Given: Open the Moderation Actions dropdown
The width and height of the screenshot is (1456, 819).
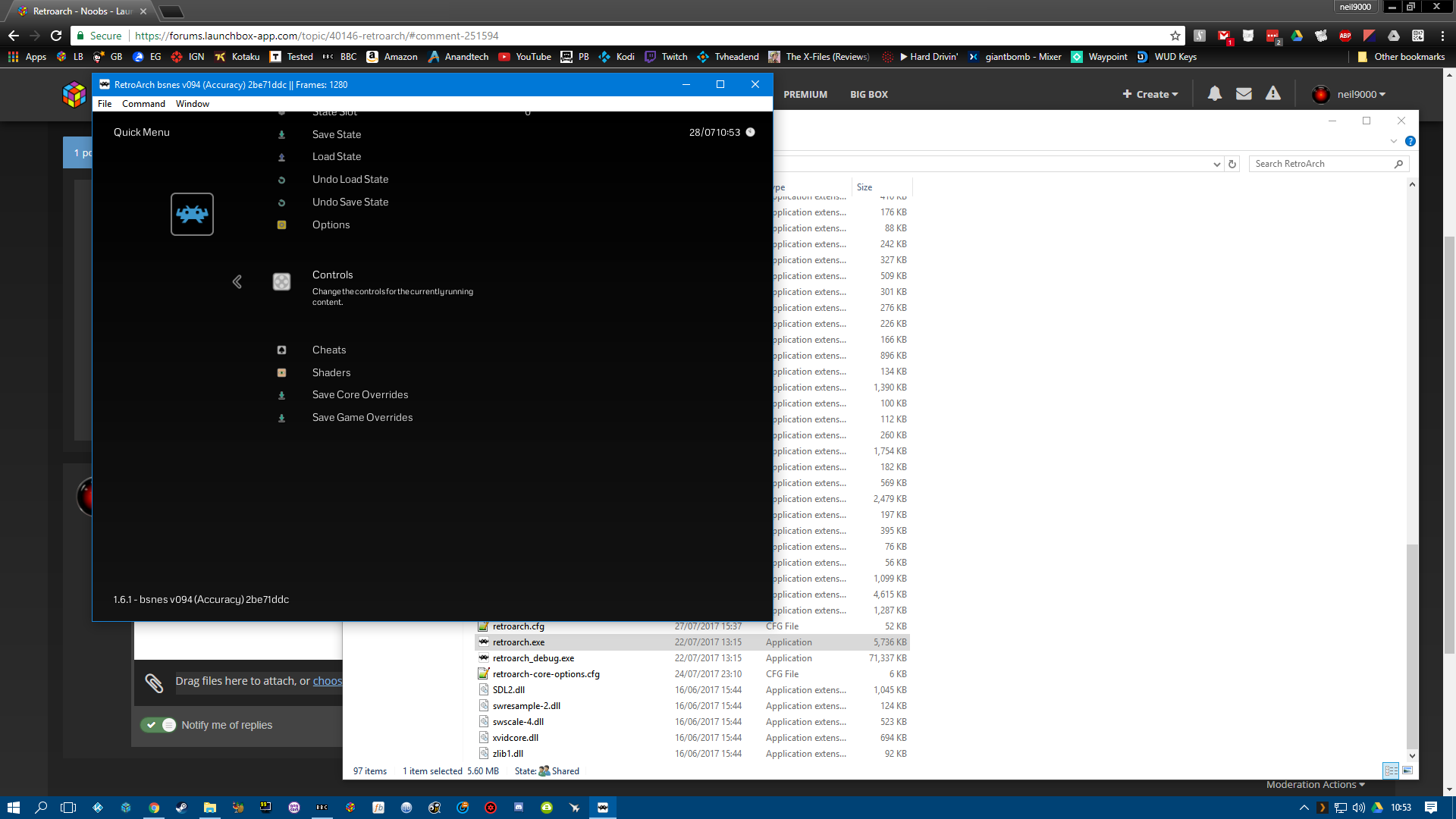Looking at the screenshot, I should point(1315,784).
